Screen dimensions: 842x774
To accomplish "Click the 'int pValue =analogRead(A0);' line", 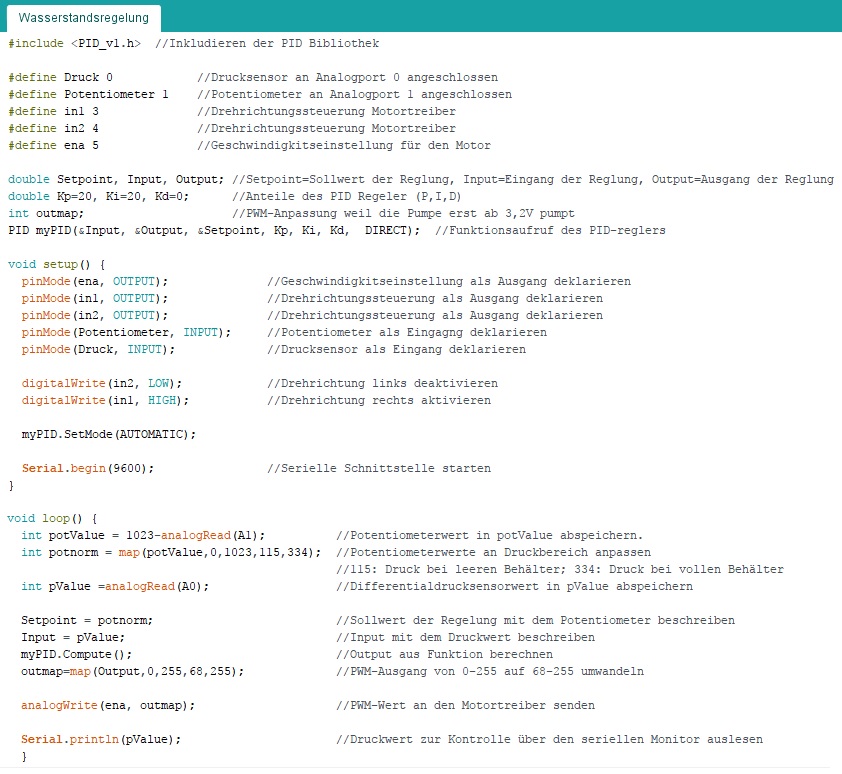I will pyautogui.click(x=115, y=586).
